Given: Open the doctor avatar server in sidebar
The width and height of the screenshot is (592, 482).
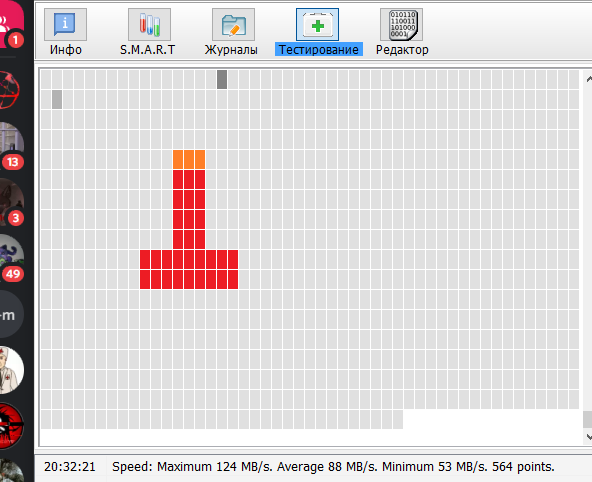Looking at the screenshot, I should tap(11, 370).
